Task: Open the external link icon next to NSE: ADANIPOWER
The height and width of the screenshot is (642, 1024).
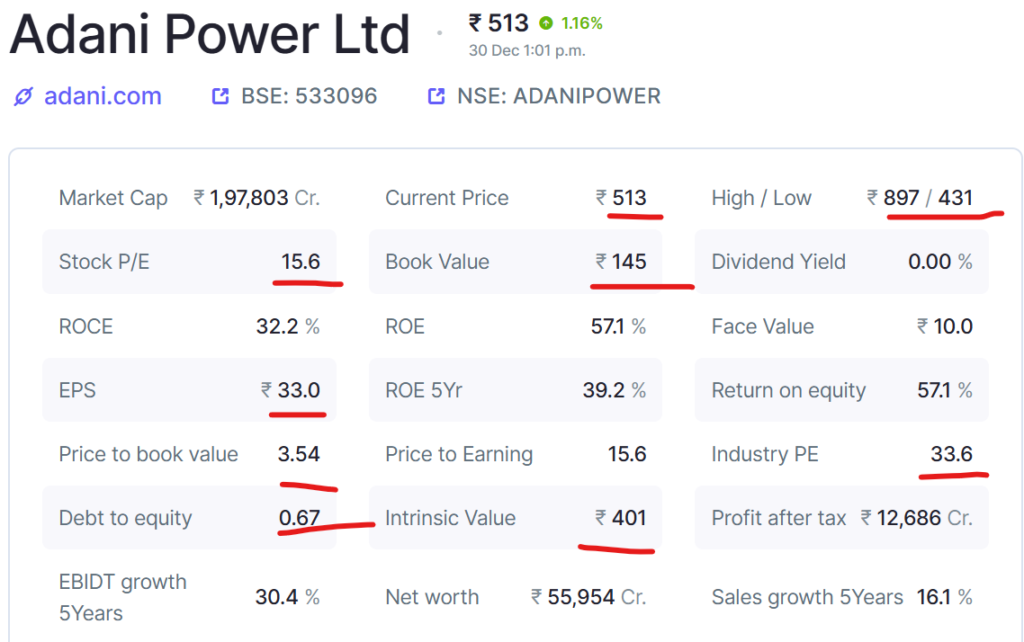Action: coord(434,95)
